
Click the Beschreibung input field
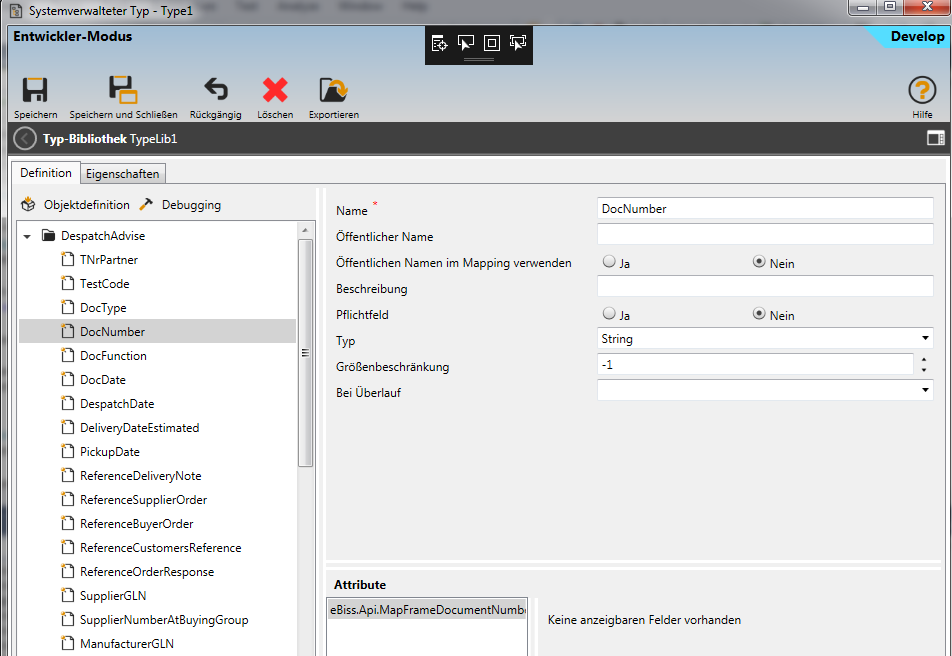click(x=765, y=286)
